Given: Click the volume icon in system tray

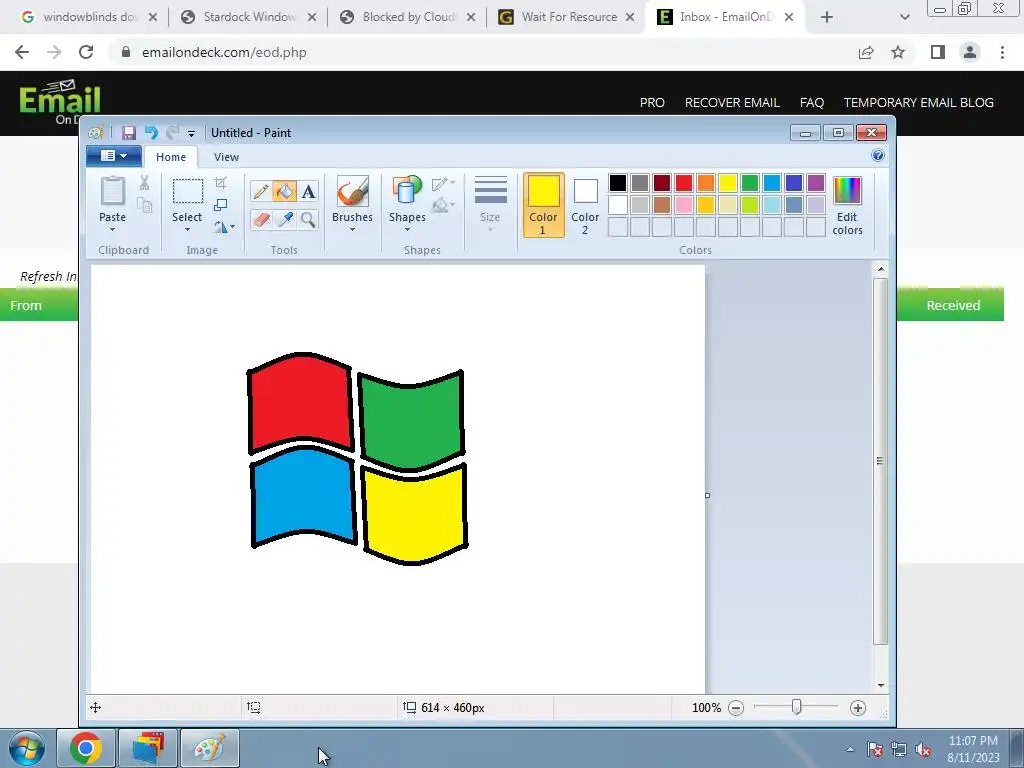Looking at the screenshot, I should tap(923, 750).
